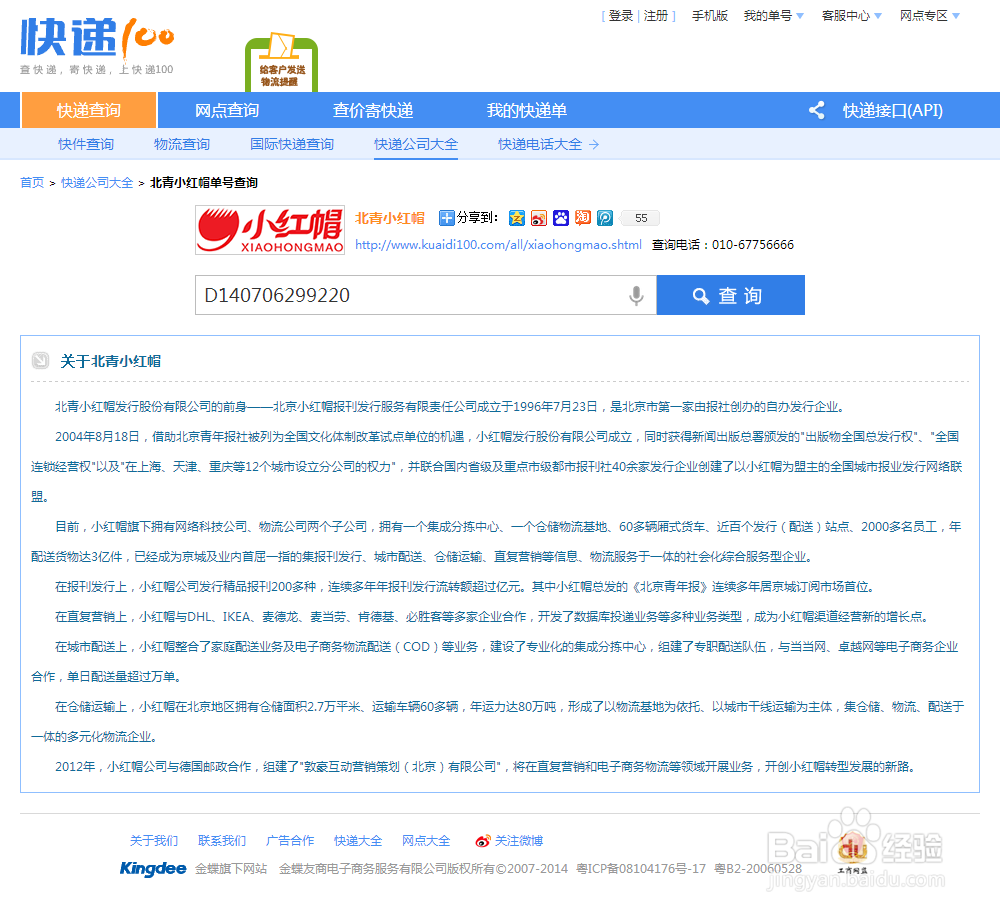Share to Baidu paw icon
1000x914 pixels.
click(561, 218)
